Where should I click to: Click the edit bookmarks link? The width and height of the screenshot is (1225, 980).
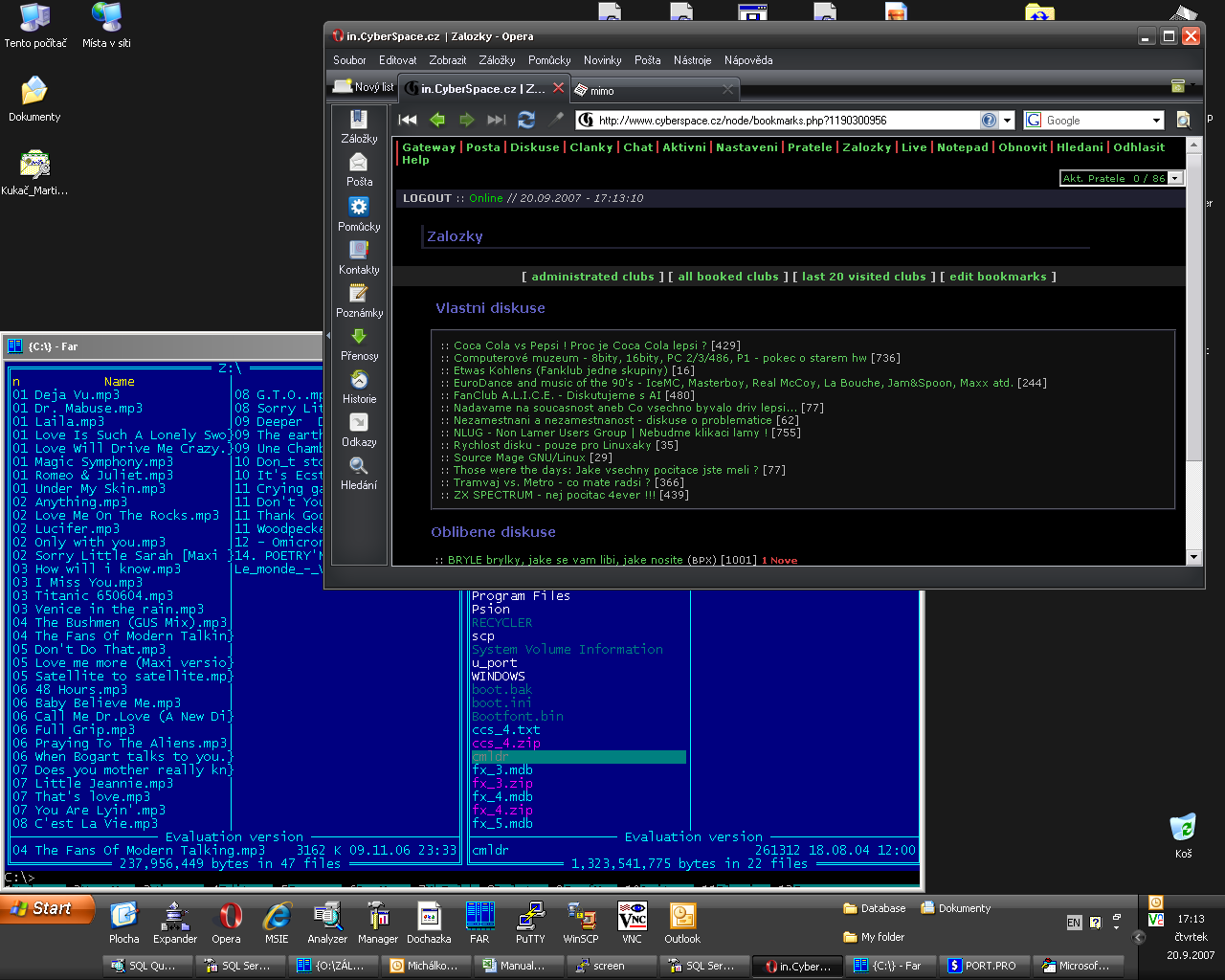pyautogui.click(x=997, y=277)
